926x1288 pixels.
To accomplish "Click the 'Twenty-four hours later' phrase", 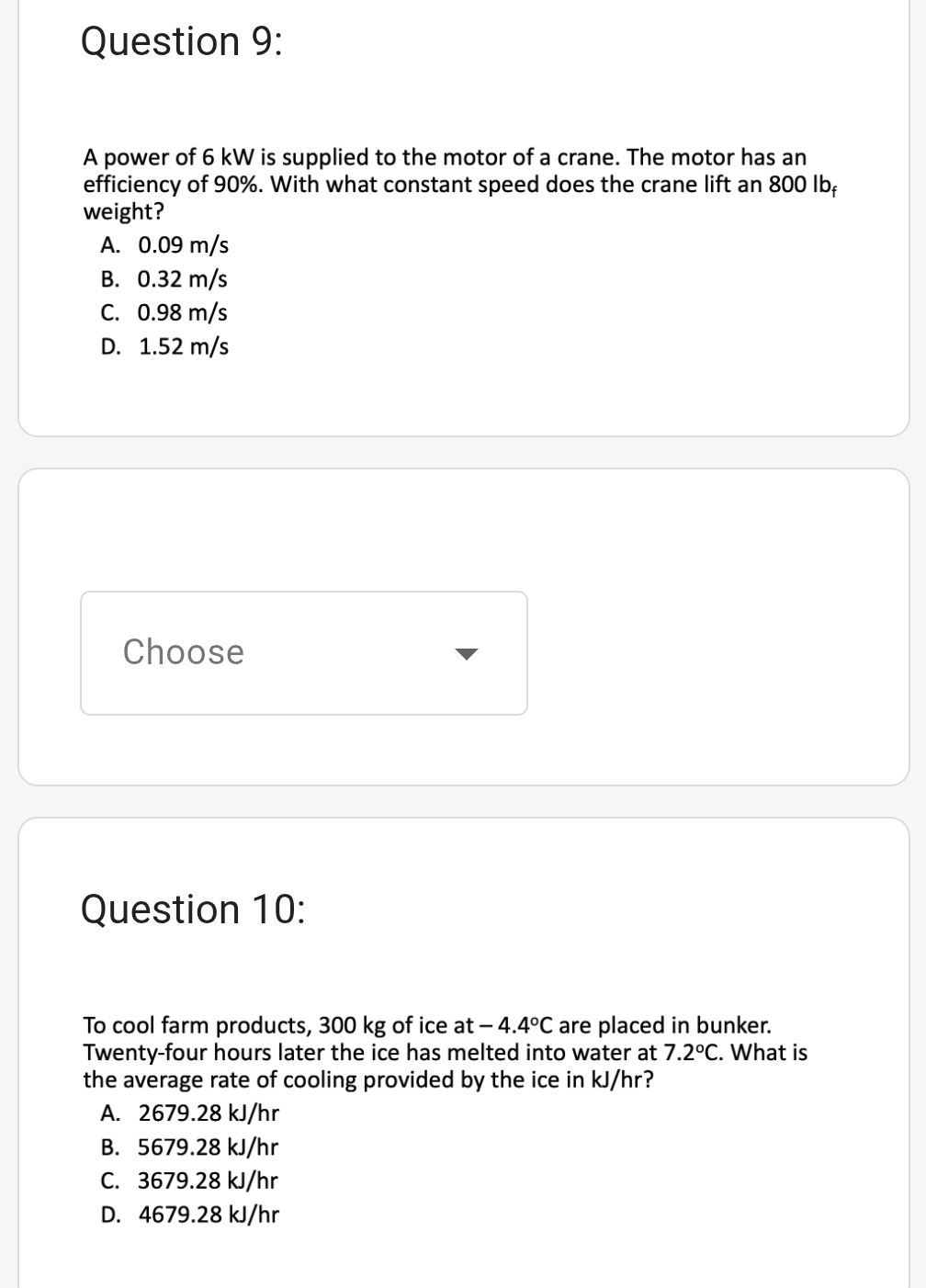I will click(195, 1053).
